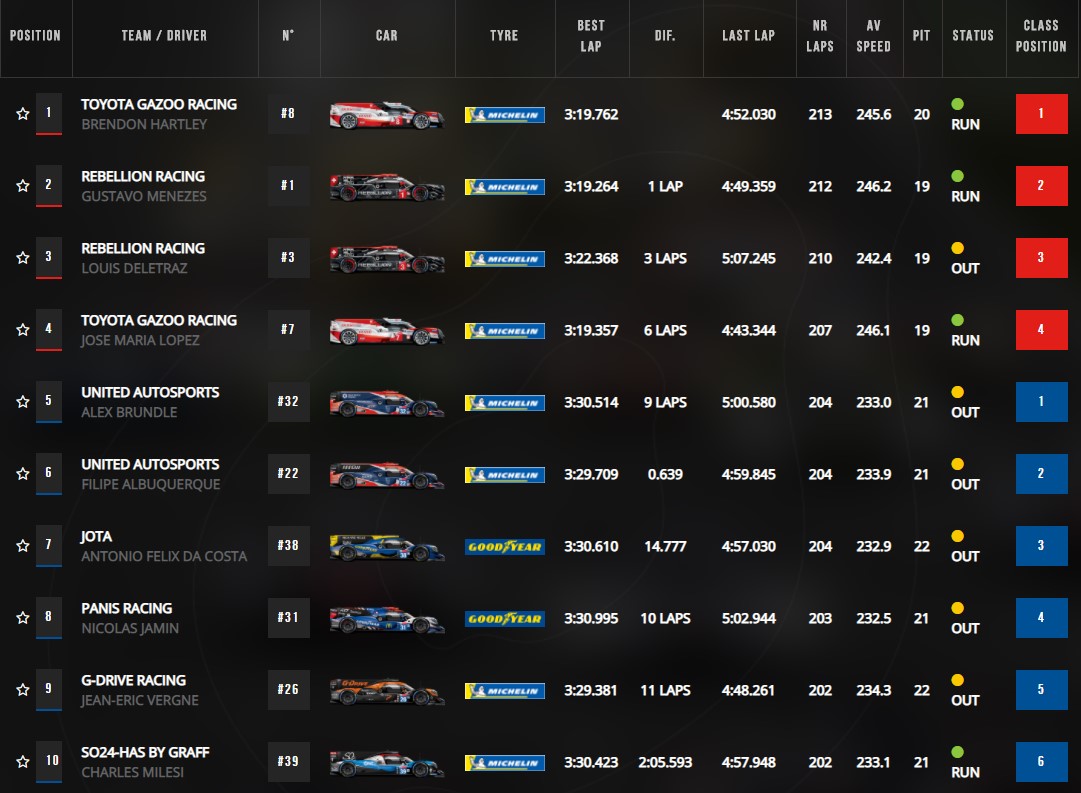Image resolution: width=1081 pixels, height=793 pixels.
Task: Click the NR Laps column header
Action: 820,36
